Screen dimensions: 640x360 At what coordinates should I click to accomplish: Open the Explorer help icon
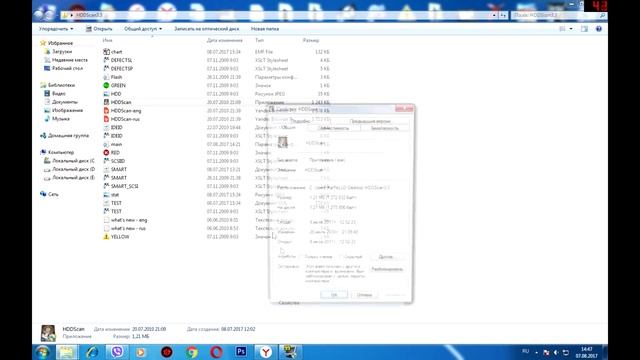tap(599, 29)
